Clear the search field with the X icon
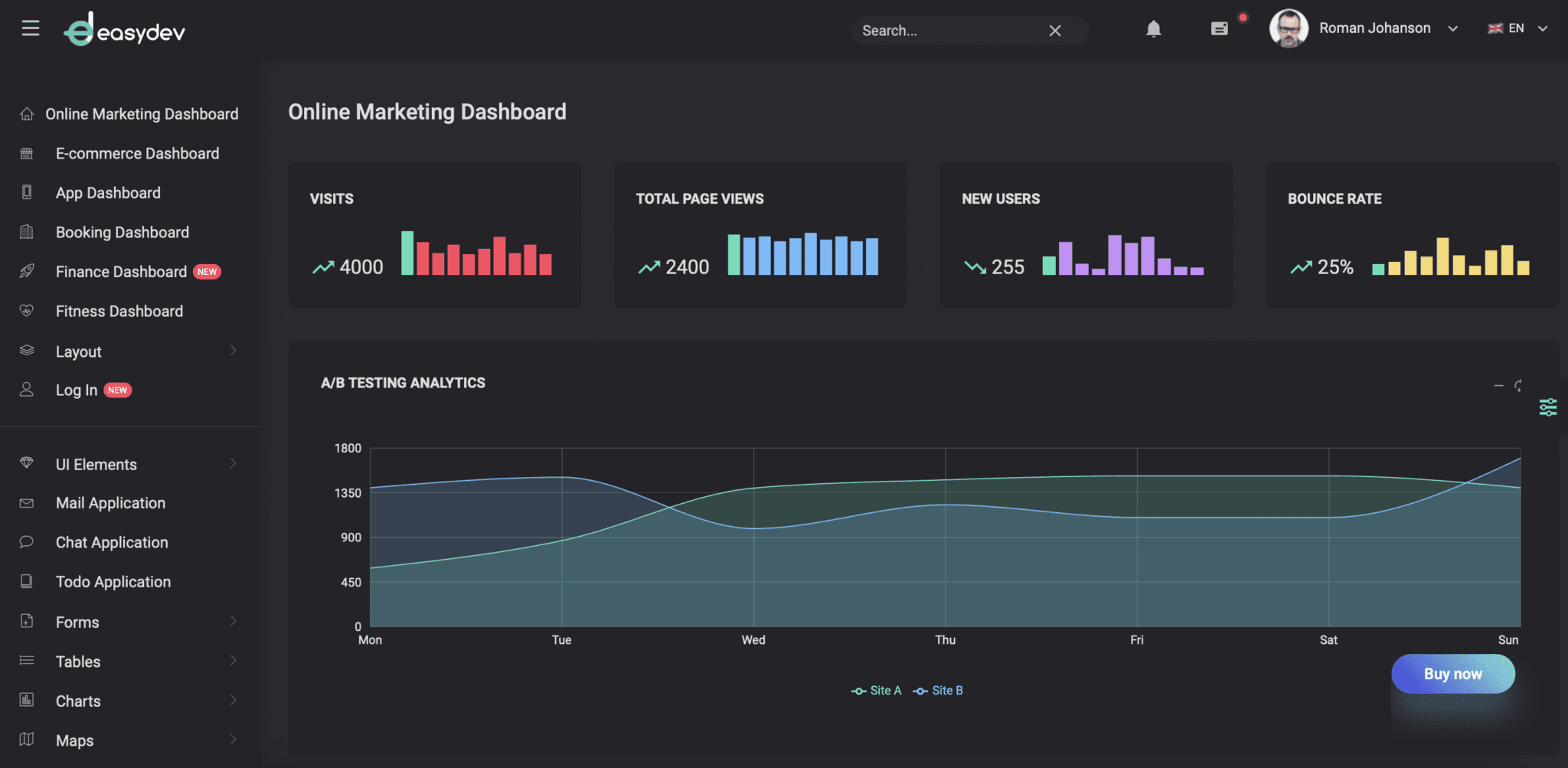1568x768 pixels. tap(1054, 31)
